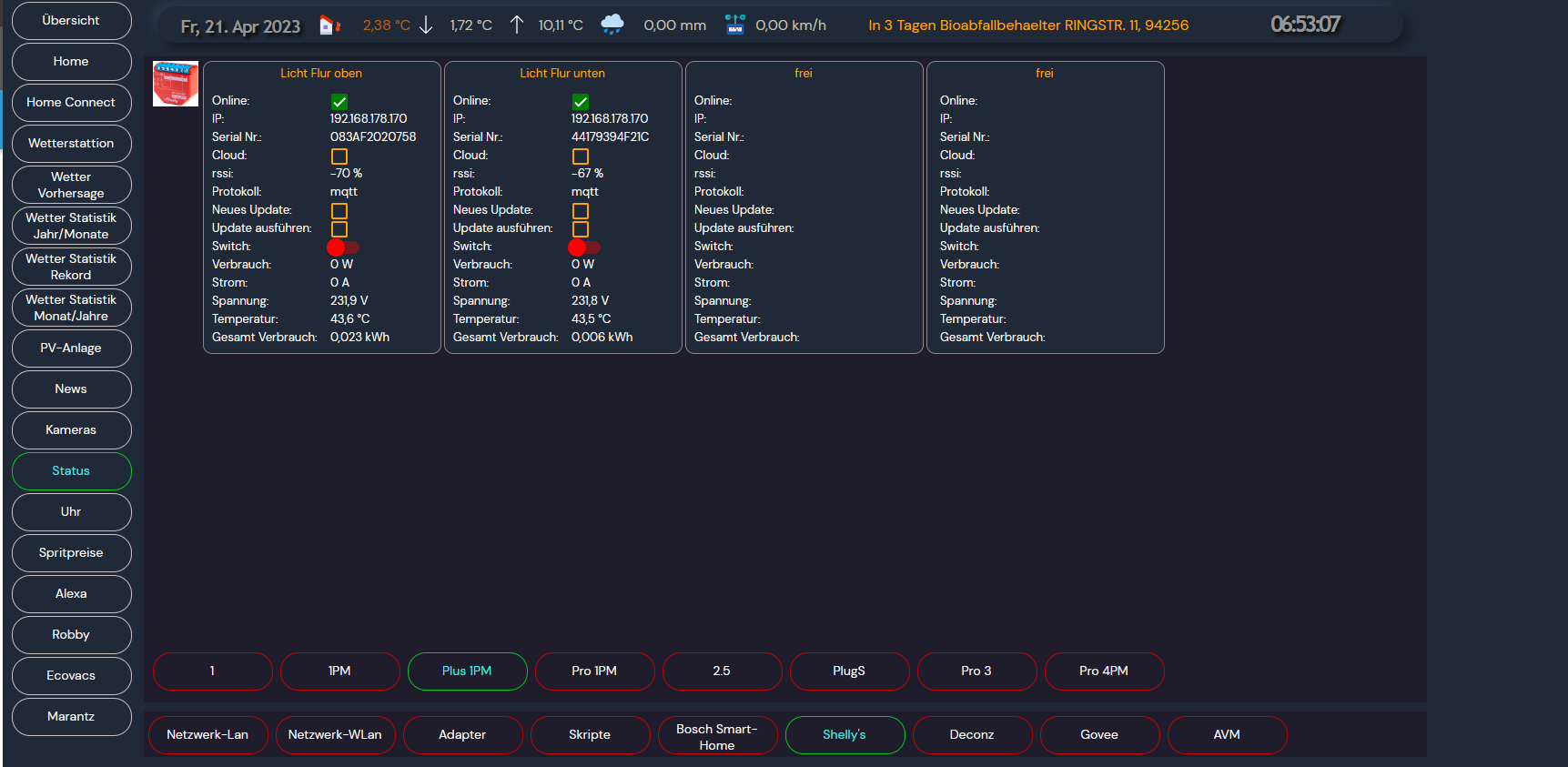The image size is (1568, 767).
Task: Click the red Shelly device thumbnail
Action: click(176, 84)
